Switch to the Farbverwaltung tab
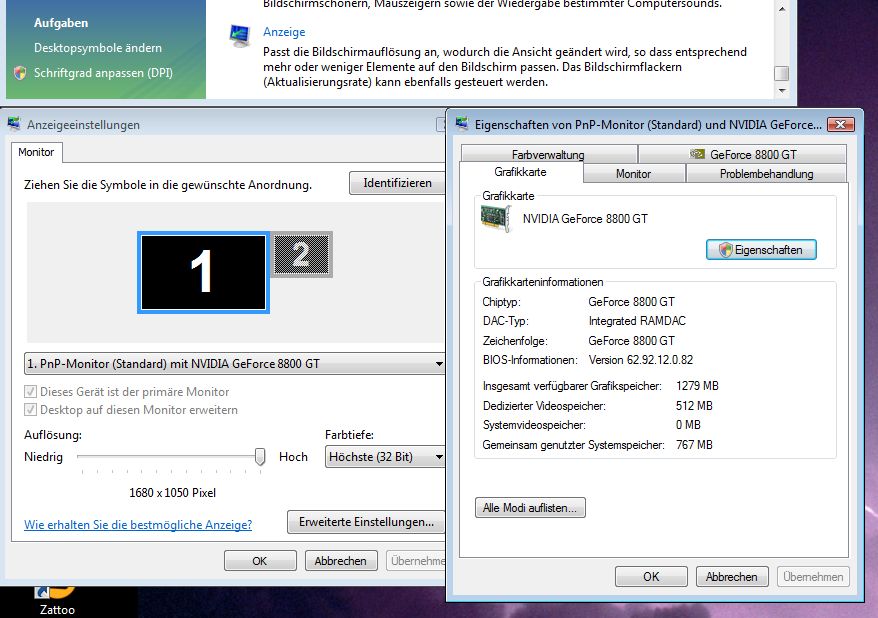Viewport: 878px width, 618px height. click(x=547, y=155)
